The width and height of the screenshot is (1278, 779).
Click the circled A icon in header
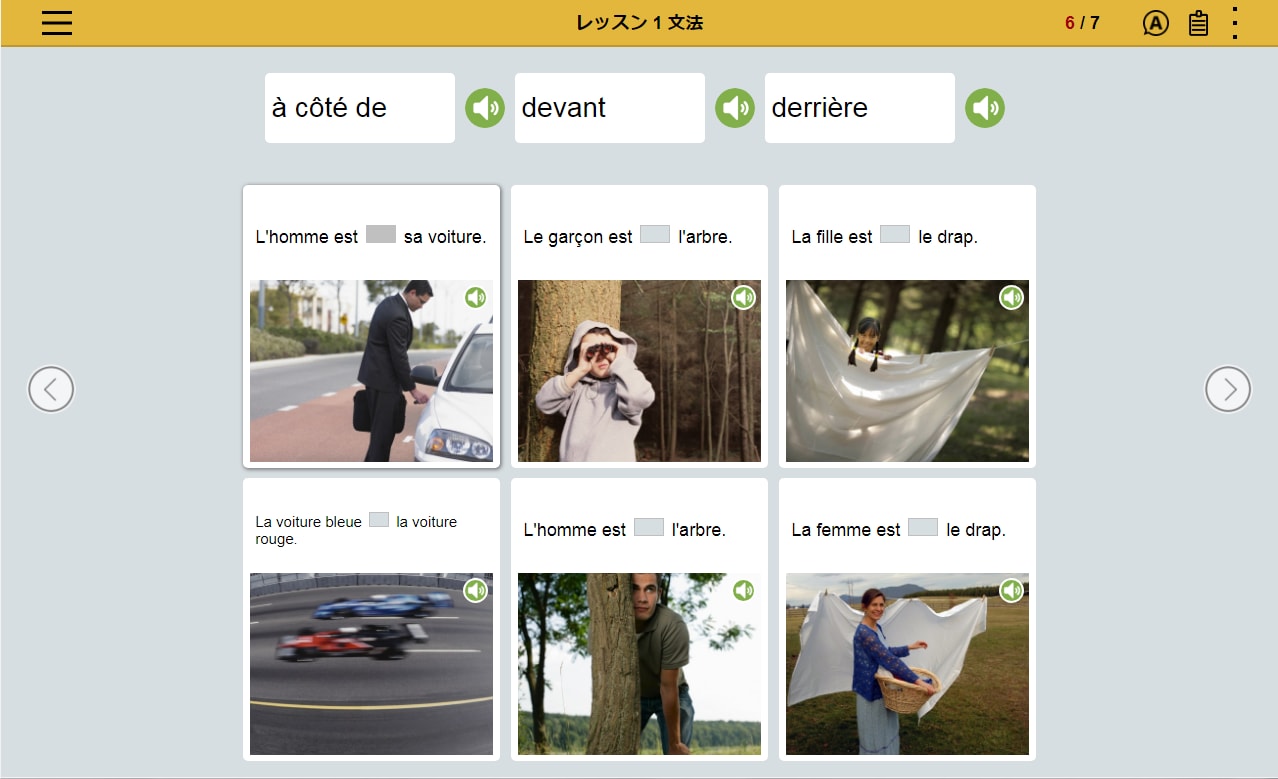pos(1155,23)
